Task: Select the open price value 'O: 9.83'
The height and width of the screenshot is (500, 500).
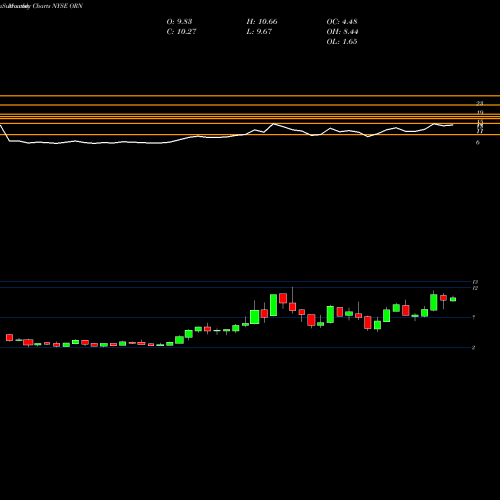Action: point(179,21)
